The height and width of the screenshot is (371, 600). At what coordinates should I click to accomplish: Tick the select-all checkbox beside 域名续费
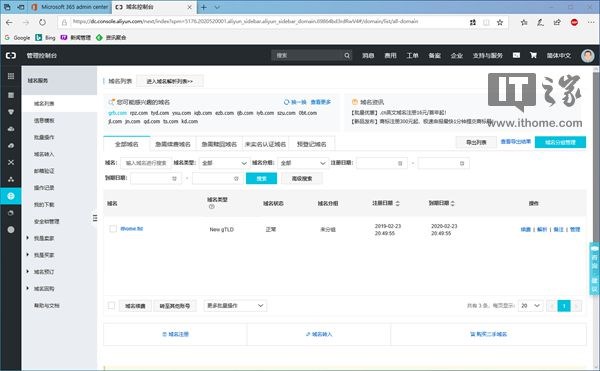tap(111, 306)
